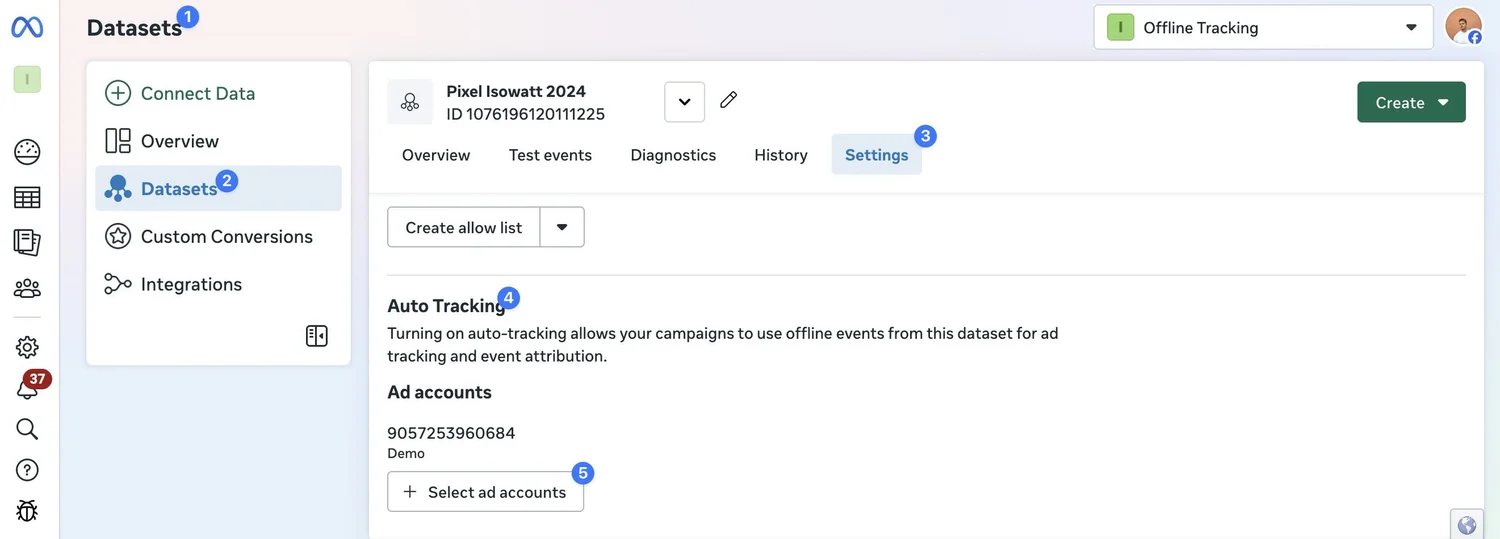Click the pencil edit dataset name icon
The width and height of the screenshot is (1500, 539).
click(x=729, y=100)
